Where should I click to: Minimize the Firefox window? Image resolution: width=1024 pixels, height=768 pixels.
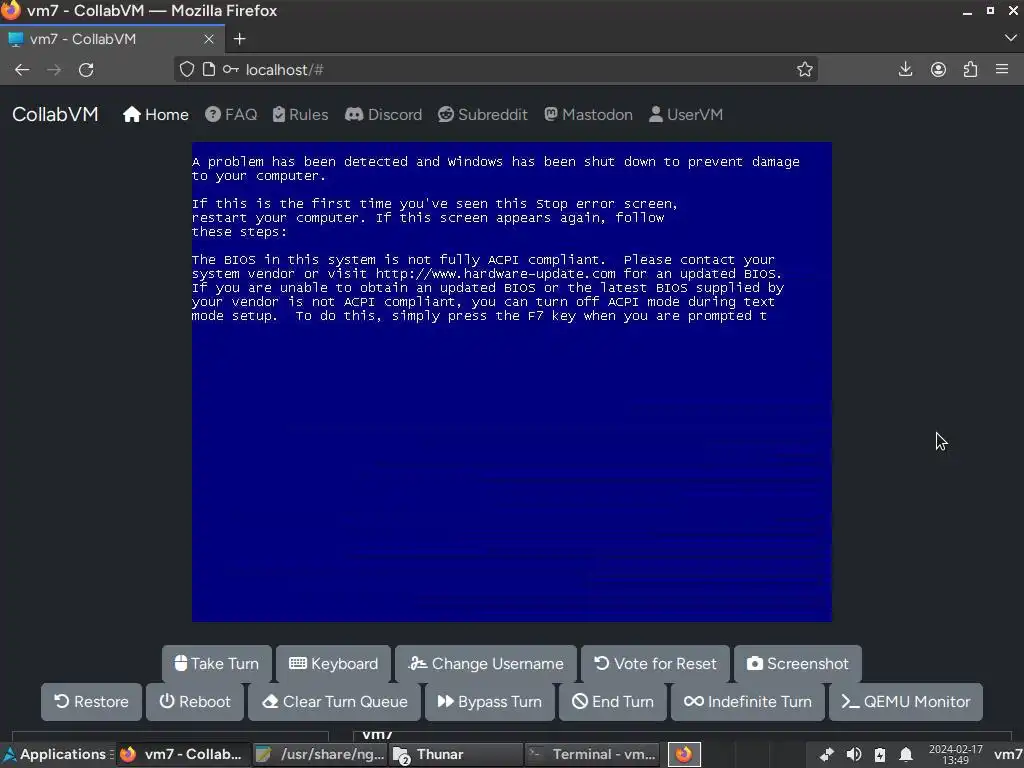click(967, 11)
